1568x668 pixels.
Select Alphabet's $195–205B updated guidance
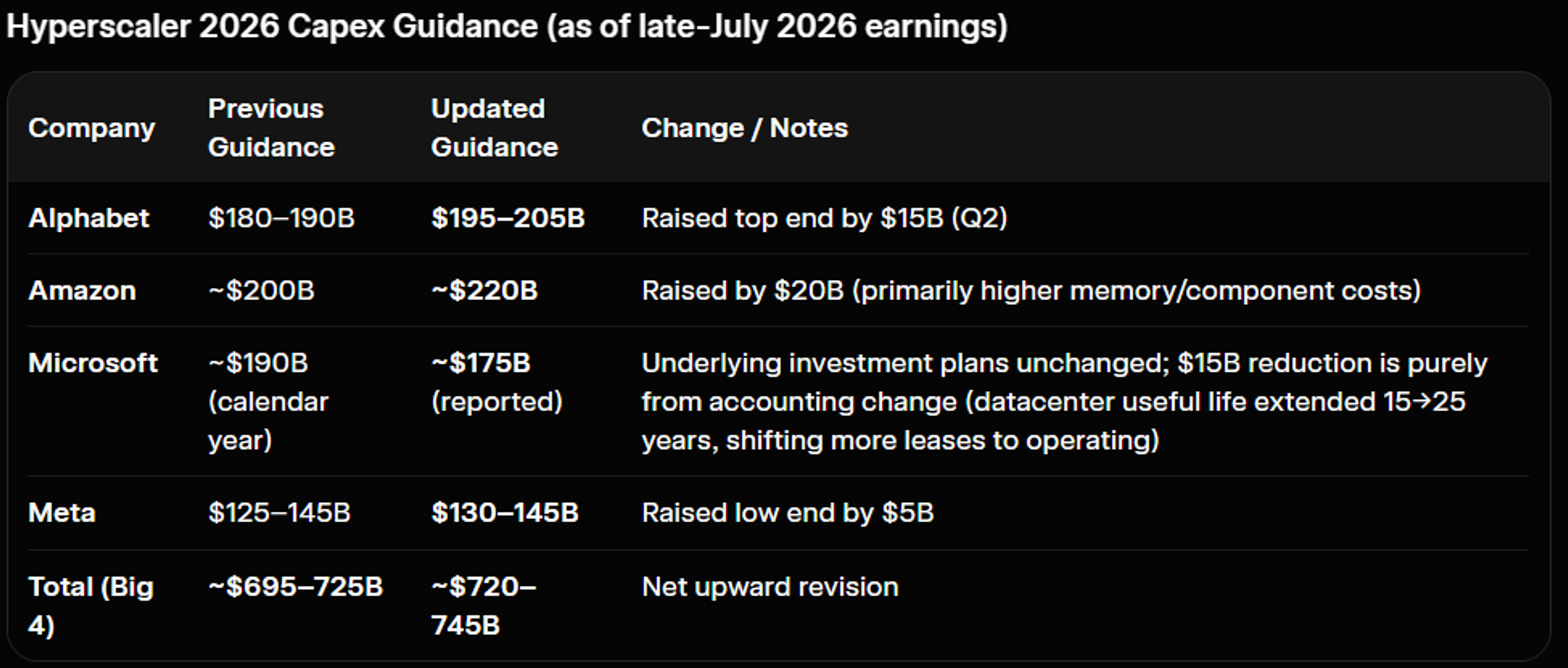(508, 218)
